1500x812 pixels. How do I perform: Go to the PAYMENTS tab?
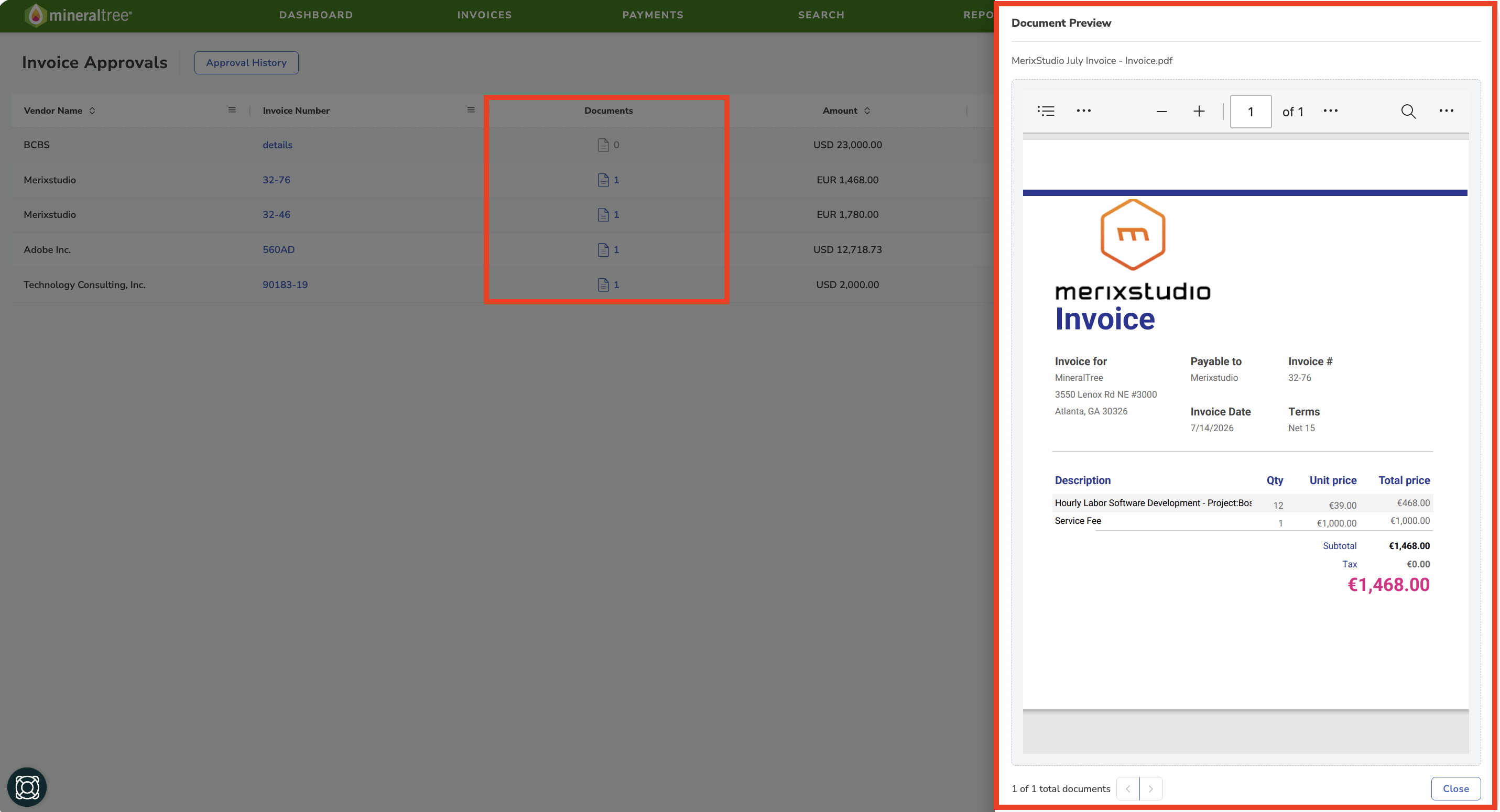point(653,15)
